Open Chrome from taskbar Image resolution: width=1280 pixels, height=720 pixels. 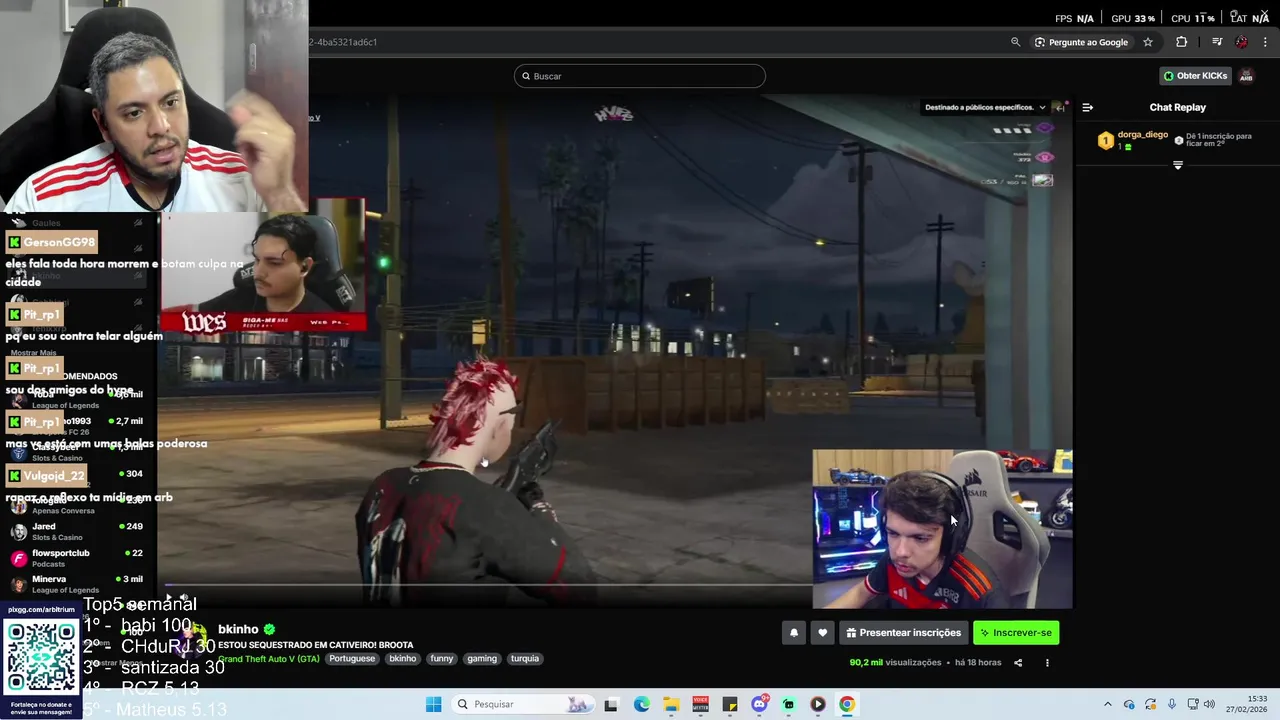pyautogui.click(x=847, y=704)
